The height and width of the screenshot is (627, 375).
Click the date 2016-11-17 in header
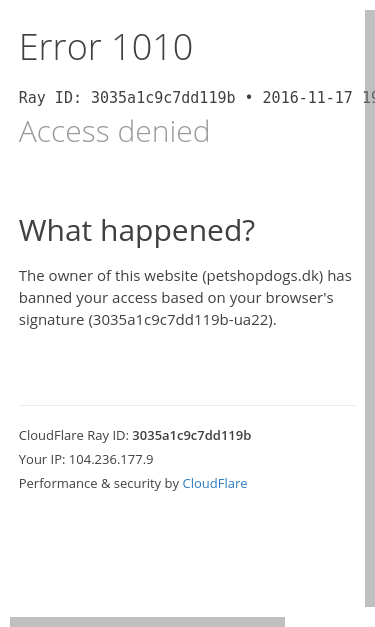click(307, 98)
